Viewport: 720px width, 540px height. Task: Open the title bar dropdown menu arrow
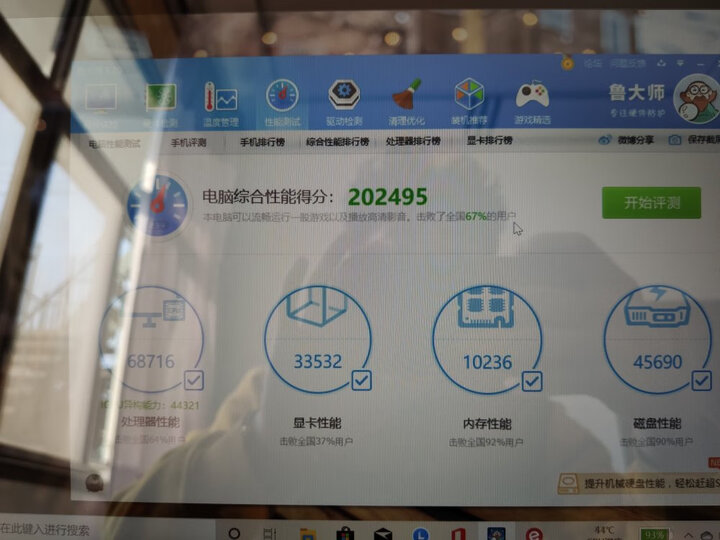(x=681, y=63)
